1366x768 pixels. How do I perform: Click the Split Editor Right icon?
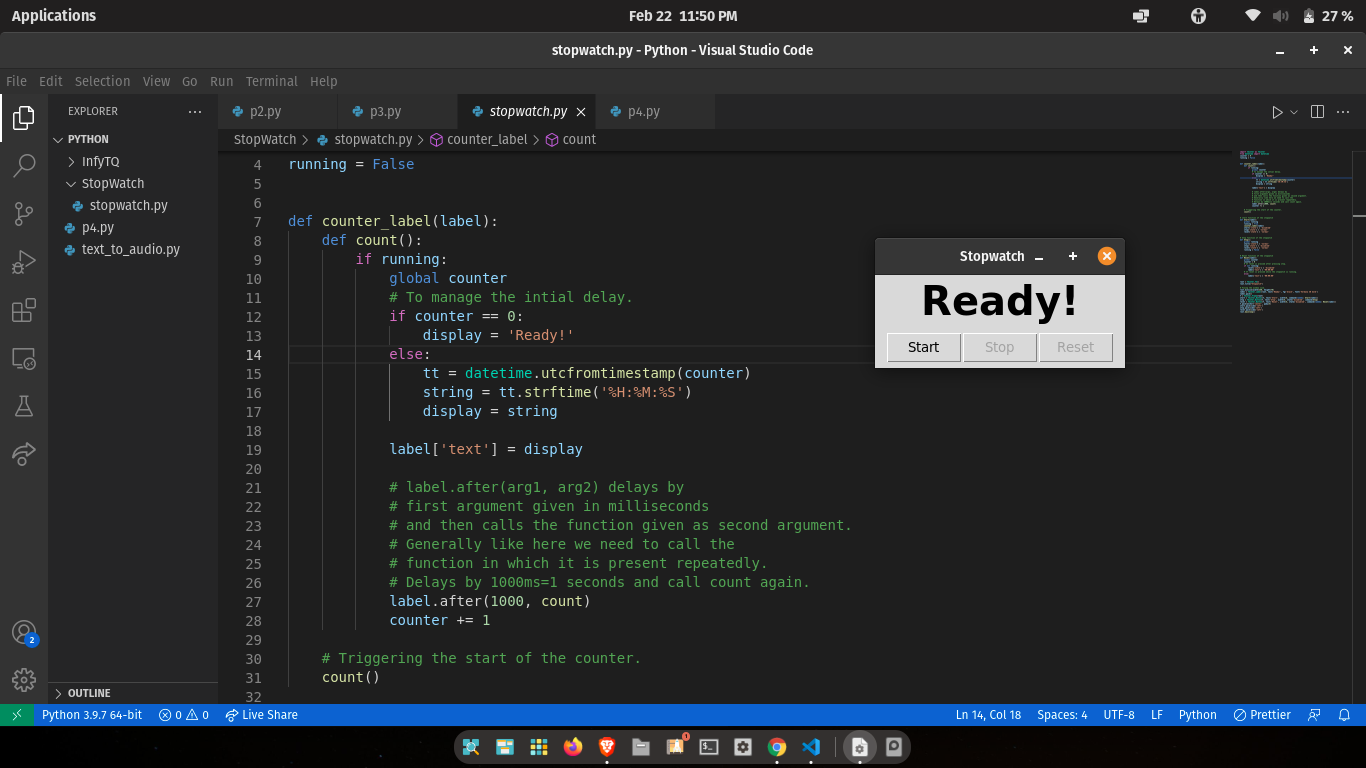(x=1317, y=112)
